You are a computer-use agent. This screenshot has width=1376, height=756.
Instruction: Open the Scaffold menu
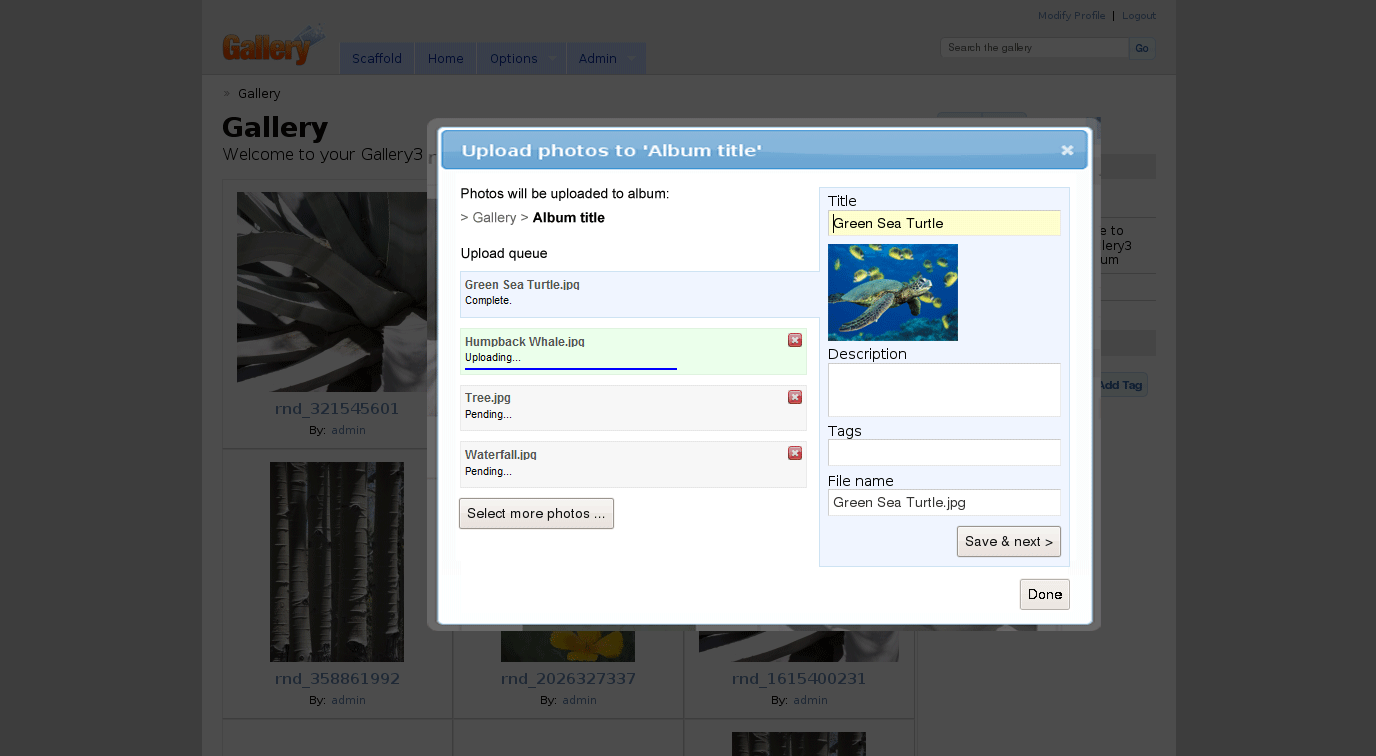click(377, 58)
